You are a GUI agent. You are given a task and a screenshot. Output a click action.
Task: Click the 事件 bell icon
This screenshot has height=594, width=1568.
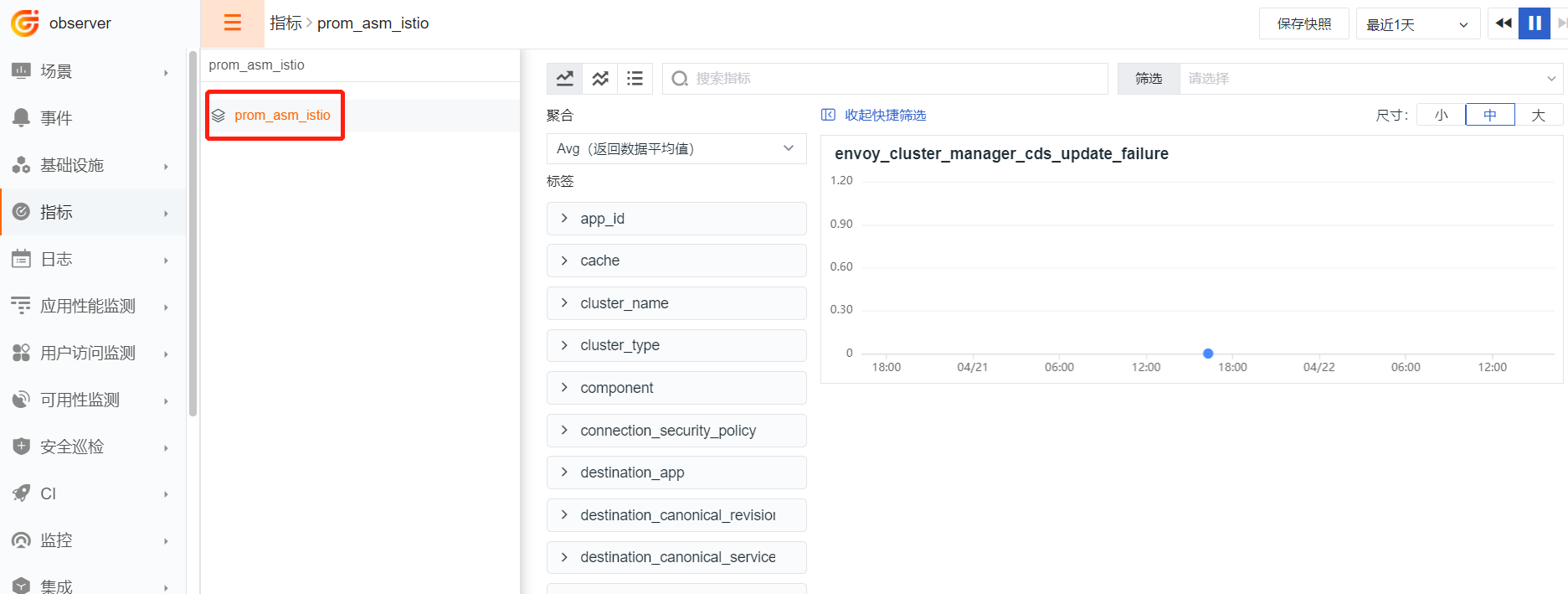click(x=21, y=118)
